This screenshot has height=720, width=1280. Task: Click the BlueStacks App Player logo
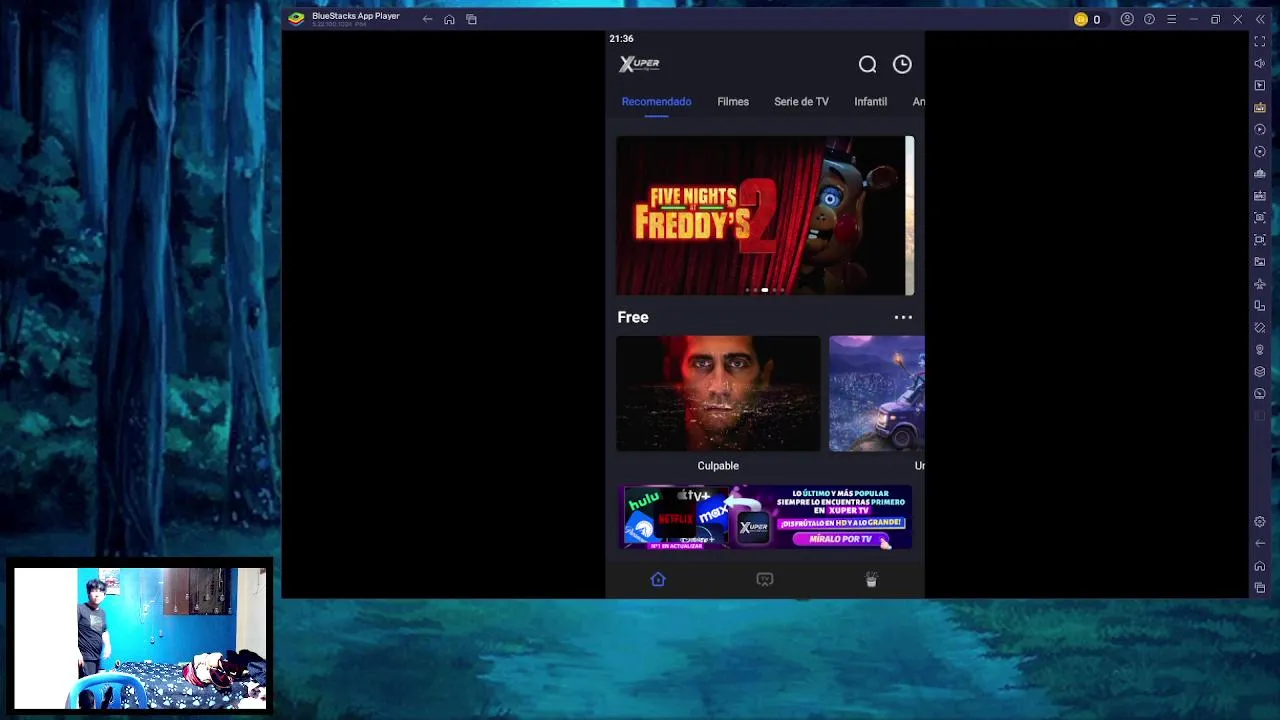point(296,18)
